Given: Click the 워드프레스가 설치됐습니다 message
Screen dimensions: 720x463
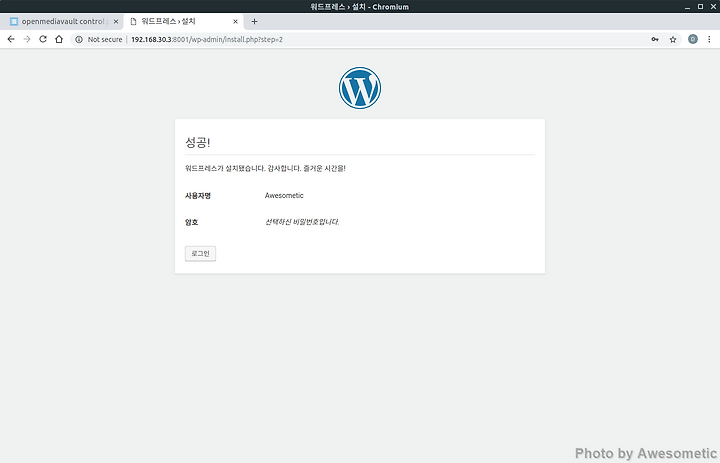Looking at the screenshot, I should [x=265, y=169].
